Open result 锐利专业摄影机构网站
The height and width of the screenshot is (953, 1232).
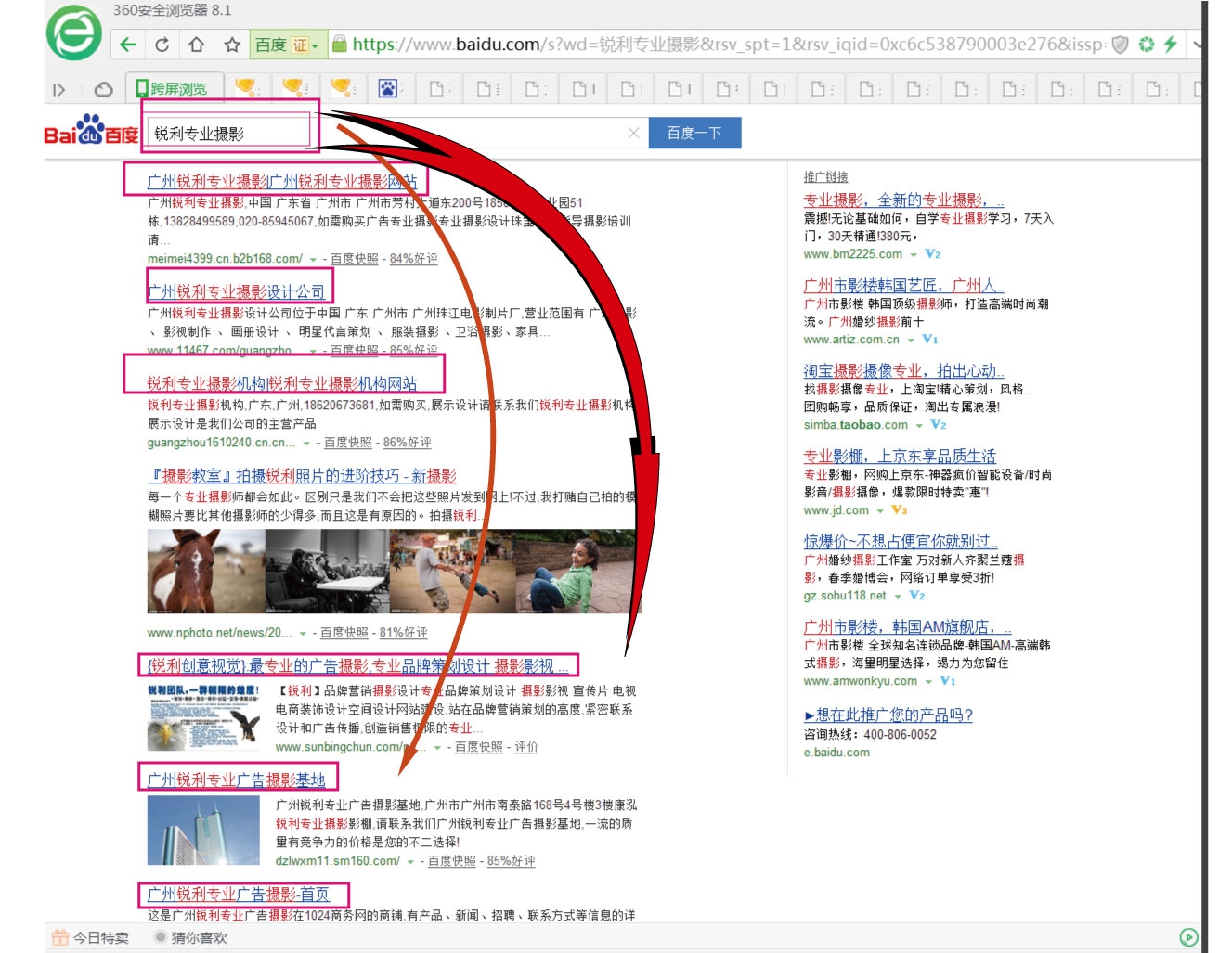pos(282,383)
